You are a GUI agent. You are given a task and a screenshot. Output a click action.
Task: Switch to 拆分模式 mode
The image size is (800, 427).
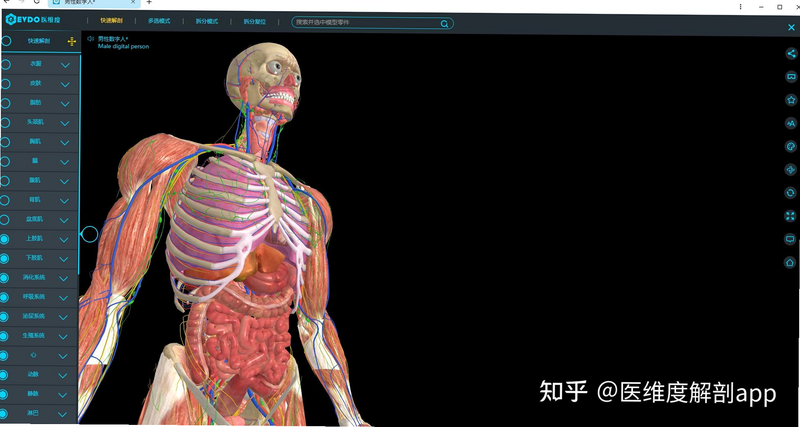[207, 22]
